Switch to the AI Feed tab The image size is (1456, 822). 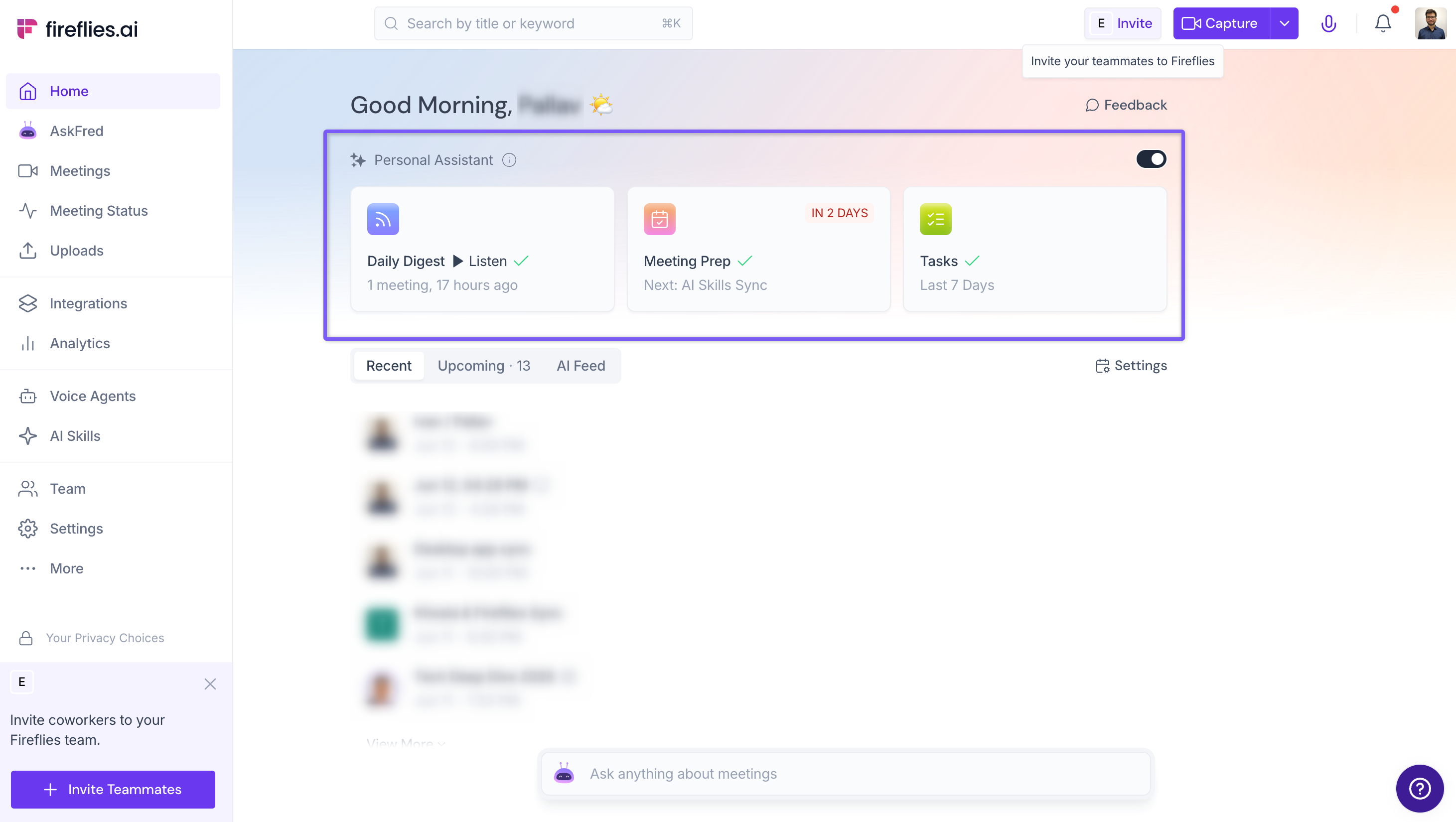click(x=581, y=366)
